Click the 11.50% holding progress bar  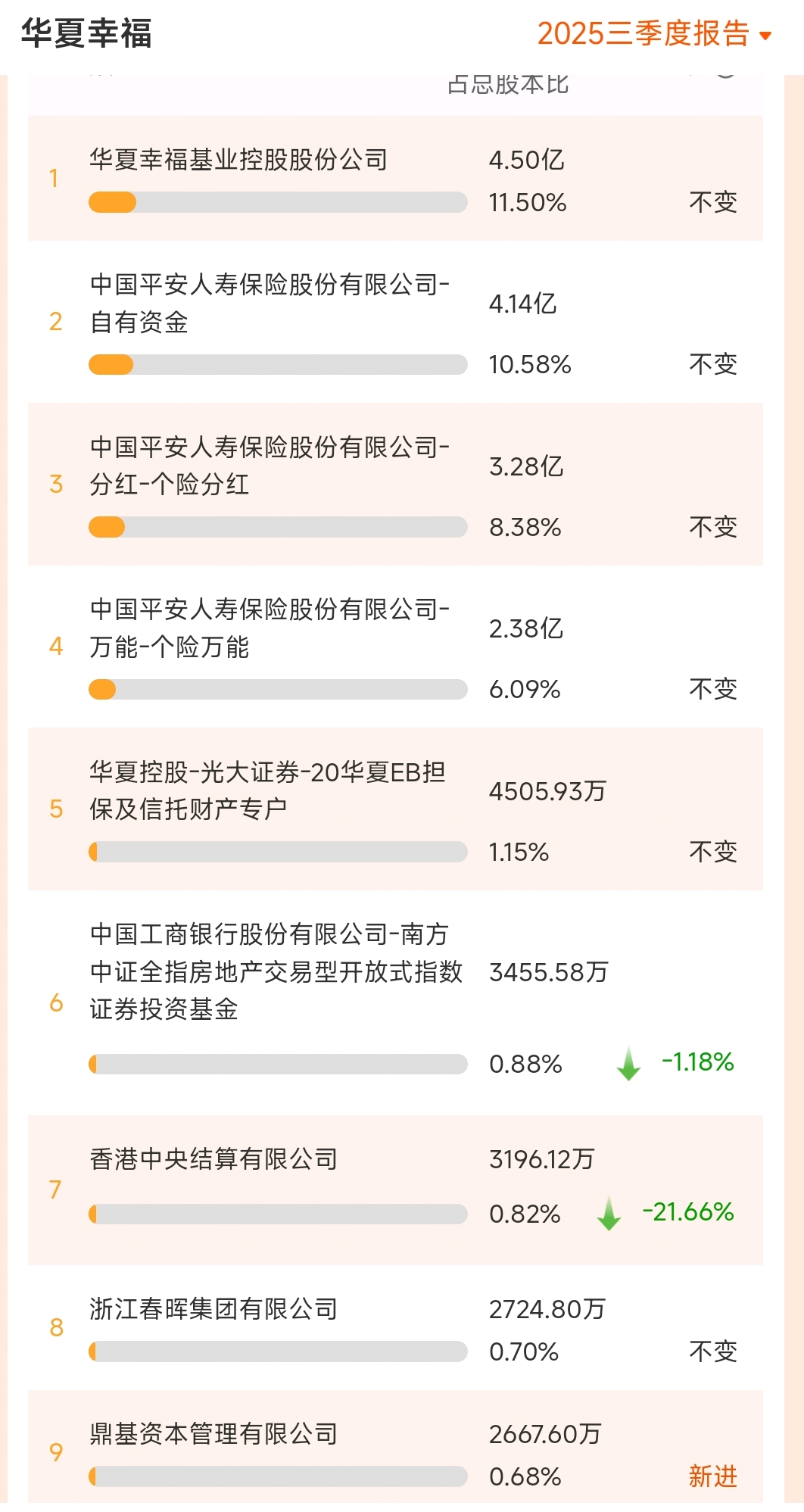278,202
